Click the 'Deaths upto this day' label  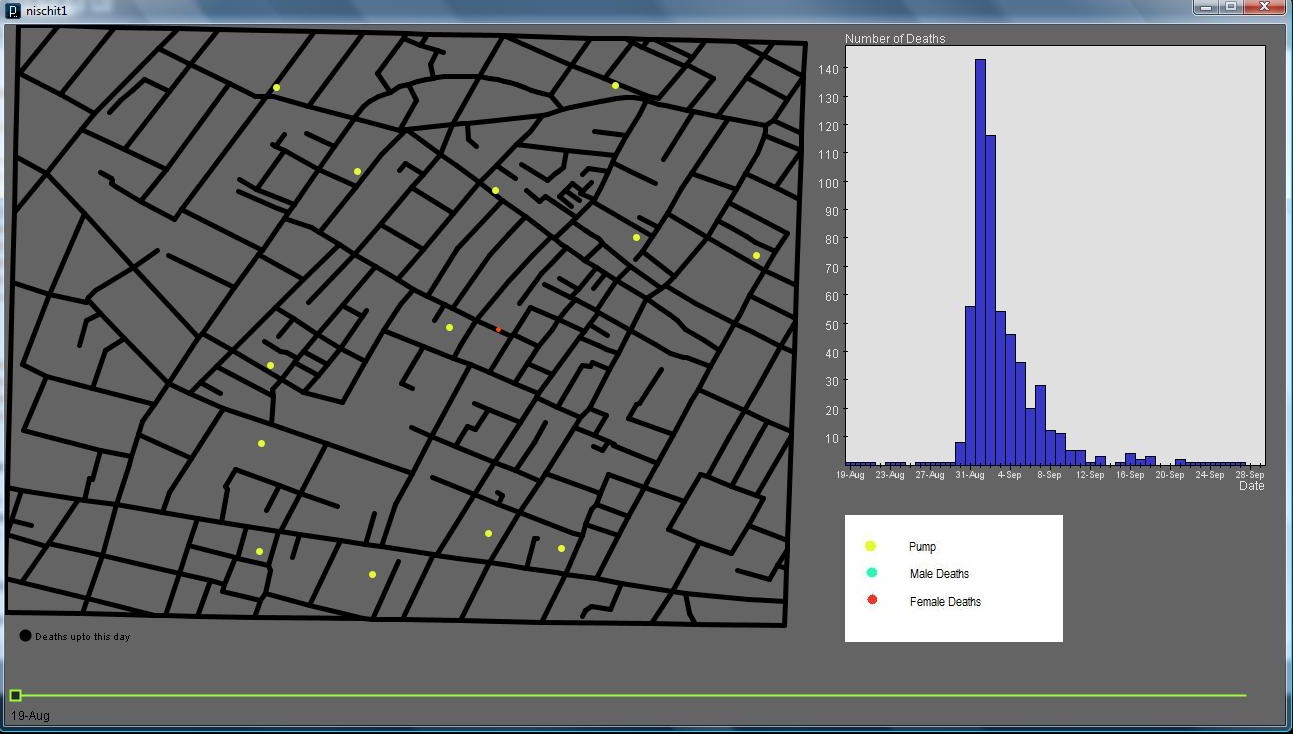tap(83, 637)
